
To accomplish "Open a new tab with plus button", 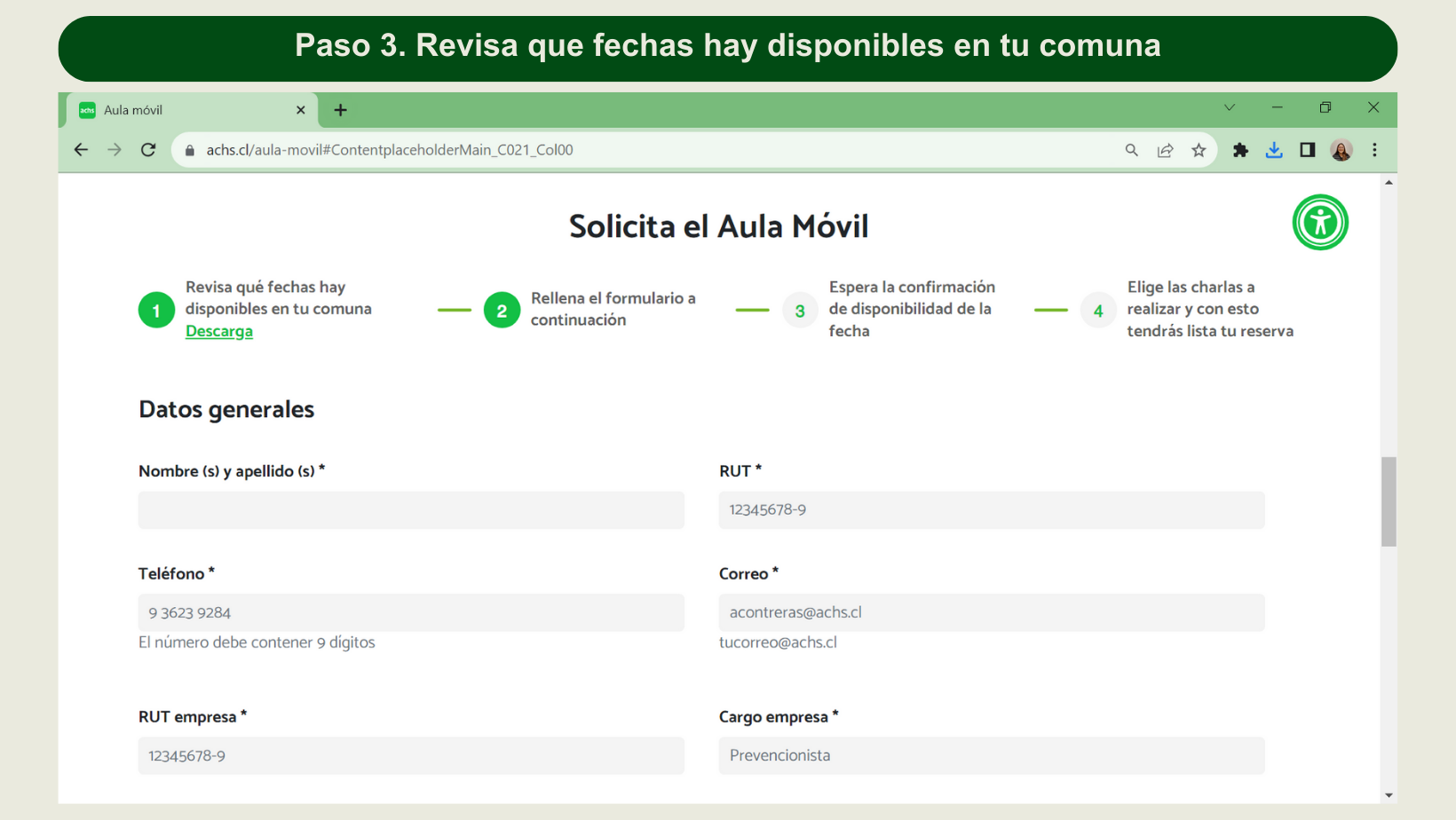I will click(340, 110).
